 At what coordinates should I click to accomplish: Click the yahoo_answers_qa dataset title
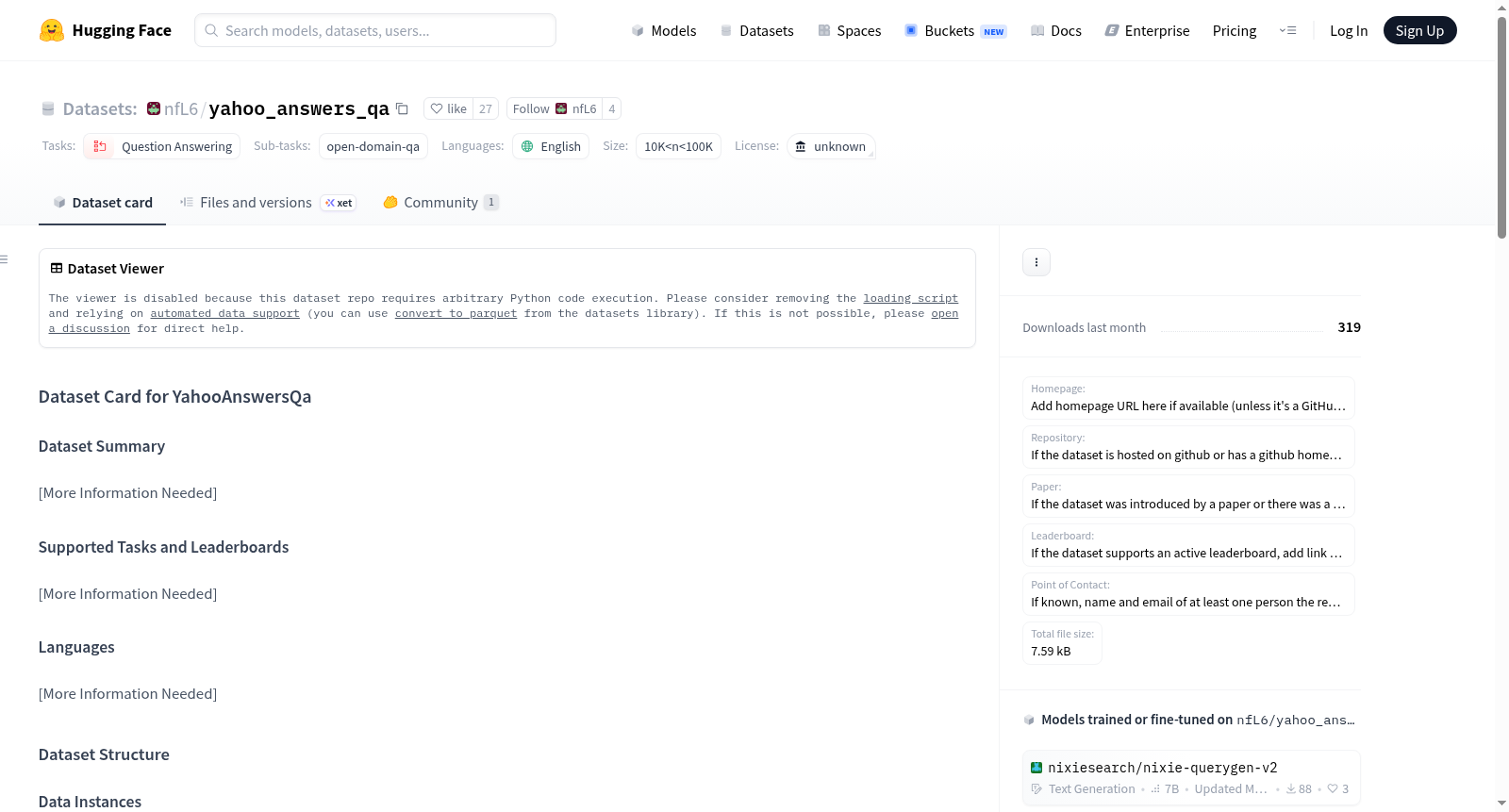(x=299, y=108)
